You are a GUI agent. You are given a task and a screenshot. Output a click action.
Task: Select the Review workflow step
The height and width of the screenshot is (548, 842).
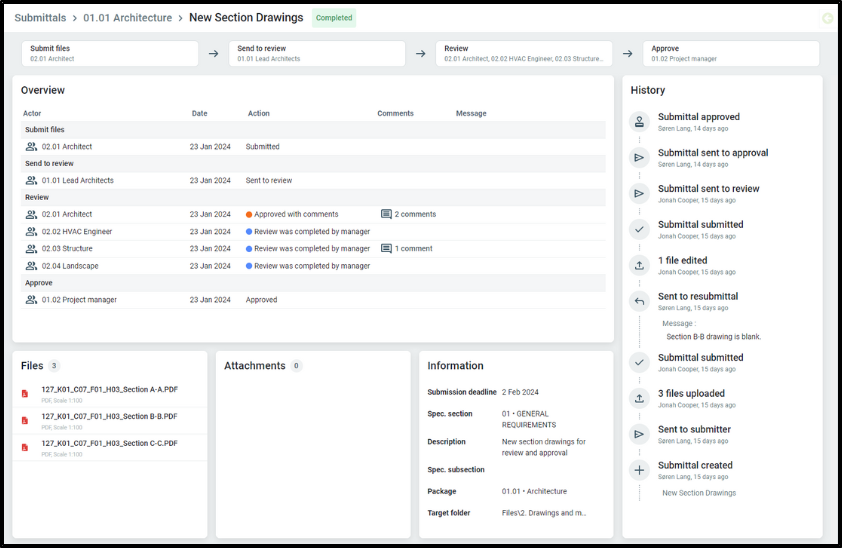tap(524, 53)
